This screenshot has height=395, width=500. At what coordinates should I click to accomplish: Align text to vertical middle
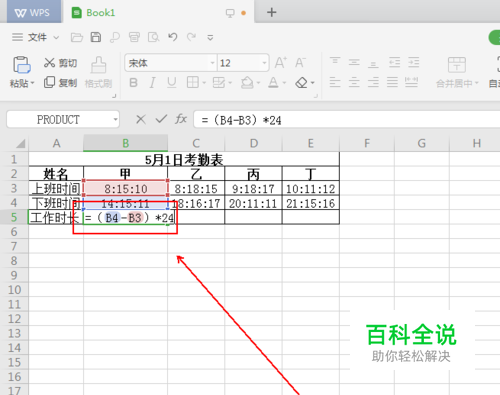click(x=354, y=62)
